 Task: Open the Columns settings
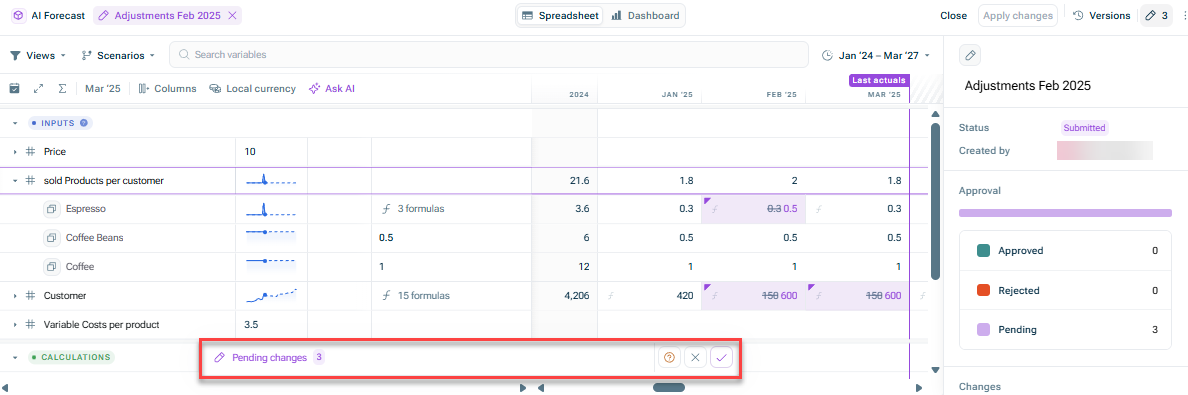167,89
